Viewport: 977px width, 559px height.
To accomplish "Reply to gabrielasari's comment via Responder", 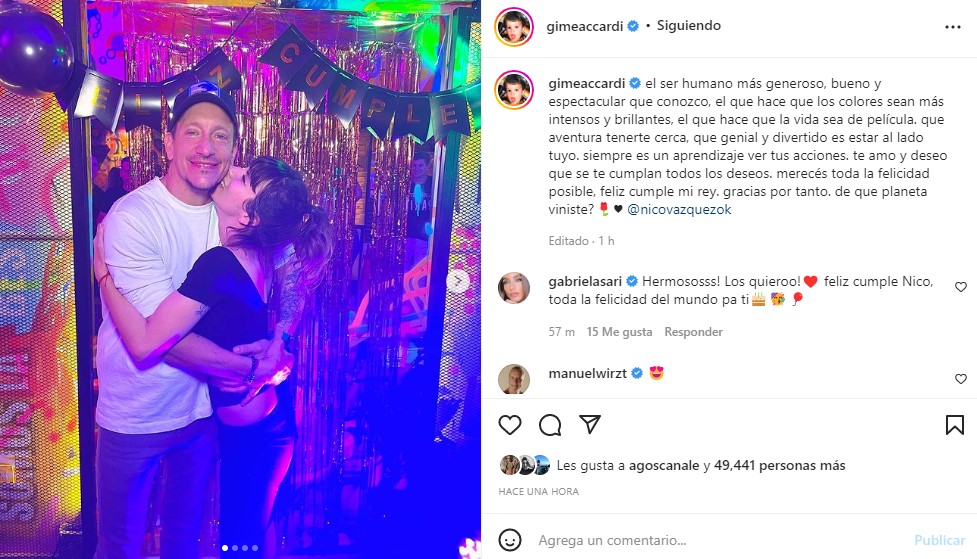I will tap(693, 332).
